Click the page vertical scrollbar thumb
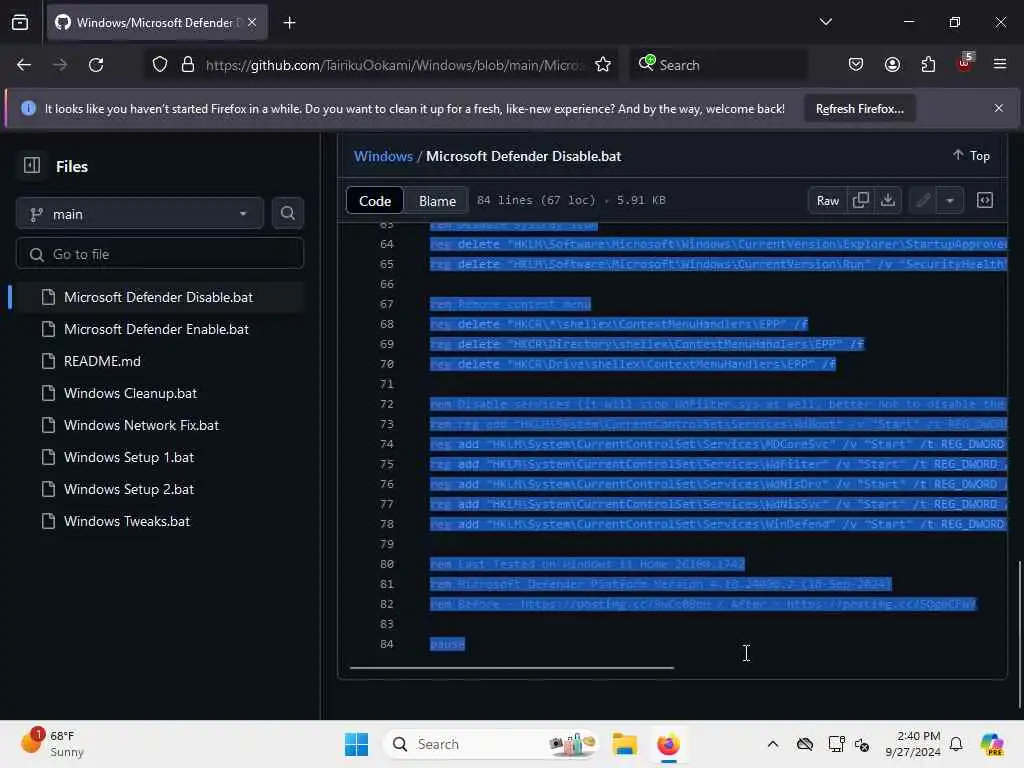1024x768 pixels. [x=1020, y=633]
